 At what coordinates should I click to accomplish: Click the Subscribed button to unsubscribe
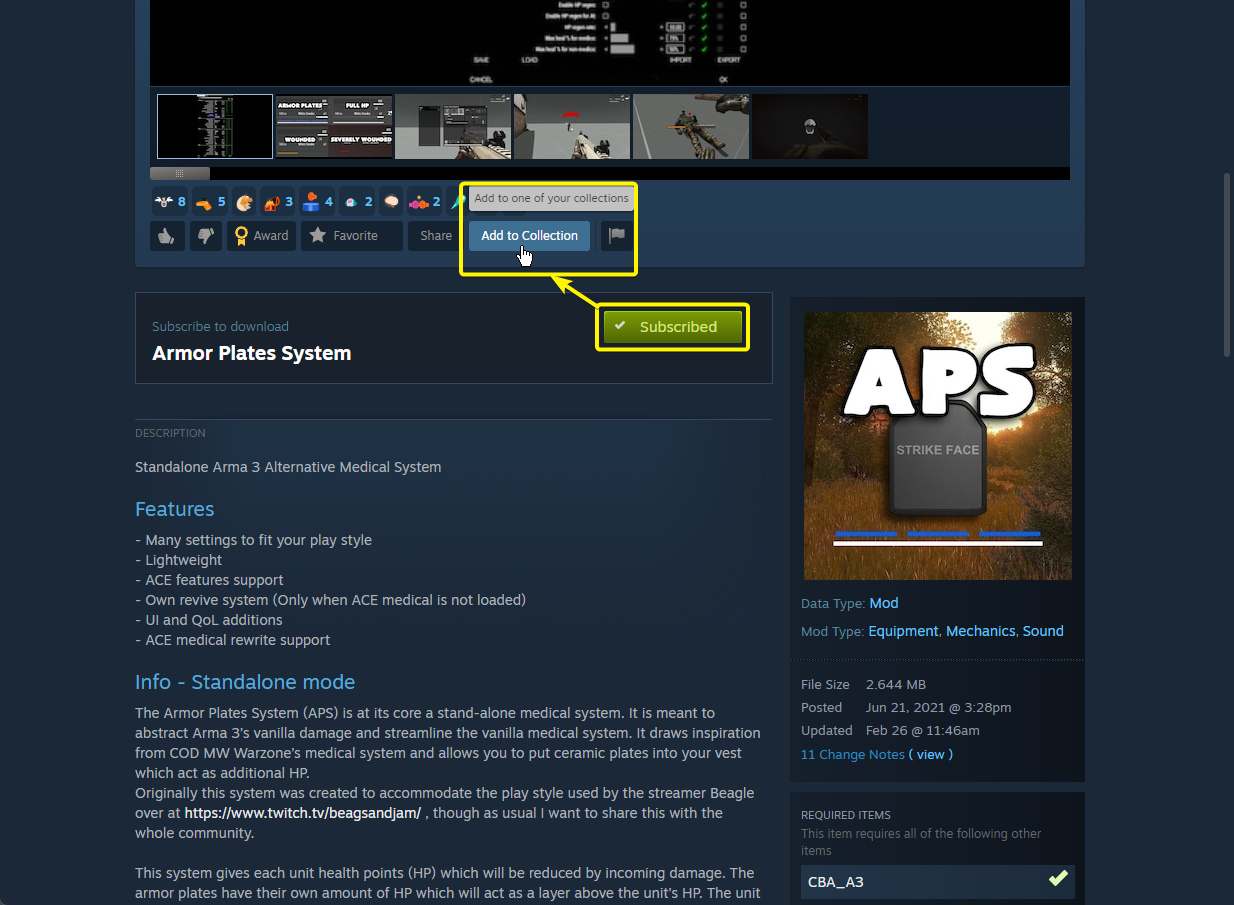click(x=673, y=327)
